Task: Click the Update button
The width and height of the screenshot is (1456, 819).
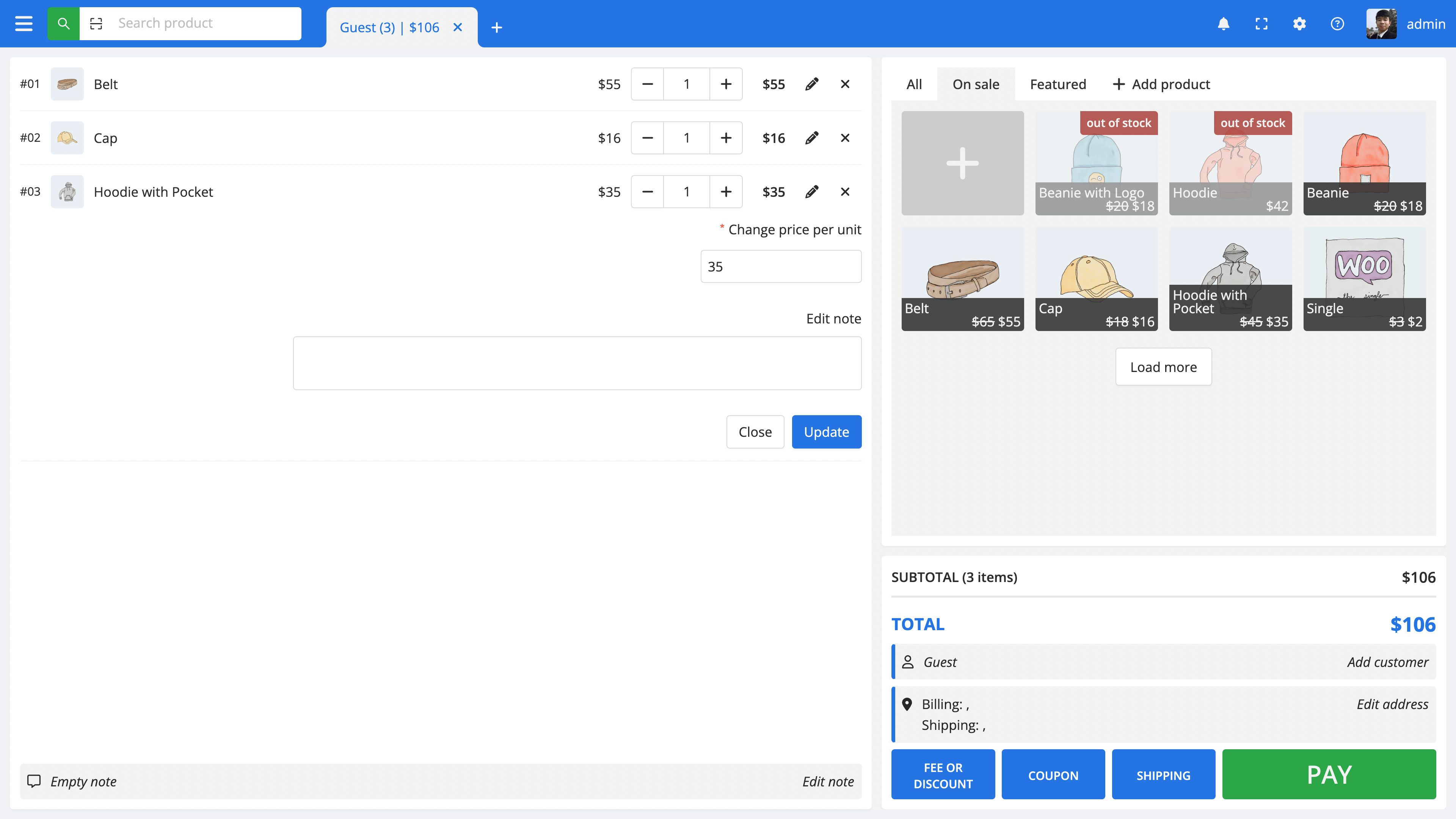Action: click(826, 432)
